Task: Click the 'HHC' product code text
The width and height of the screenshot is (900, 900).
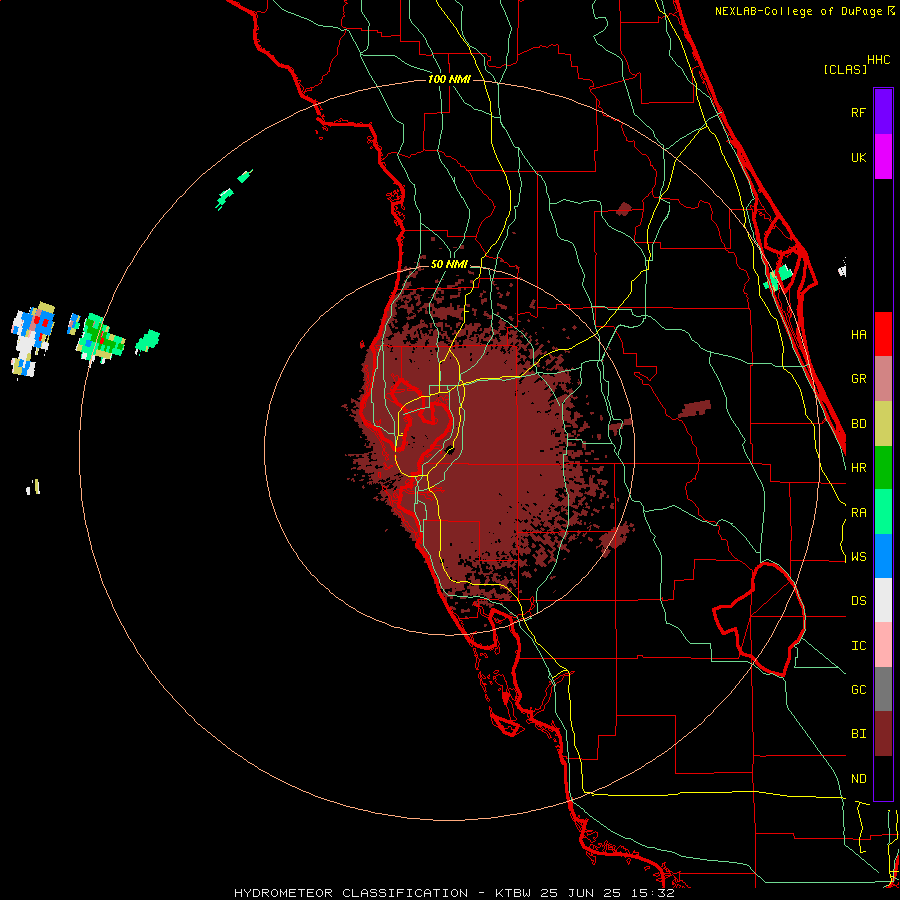Action: 878,60
